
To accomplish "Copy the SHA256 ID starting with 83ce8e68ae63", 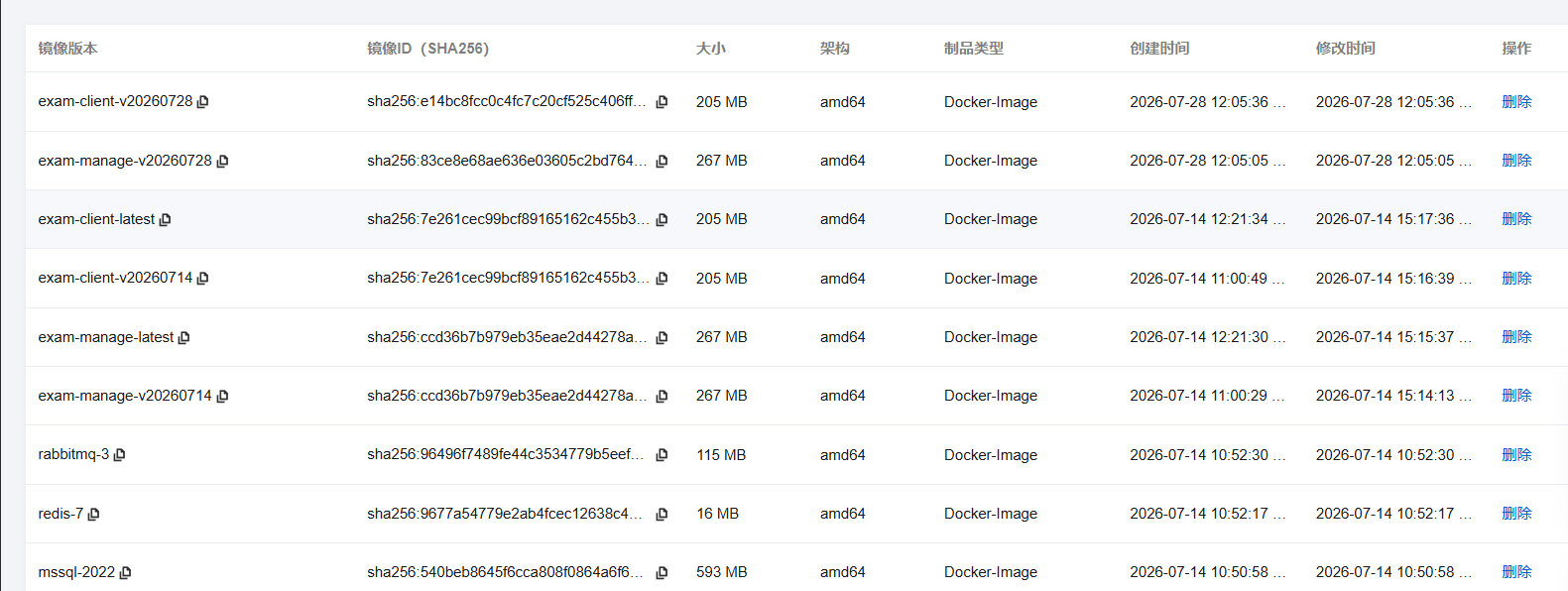I will [662, 161].
